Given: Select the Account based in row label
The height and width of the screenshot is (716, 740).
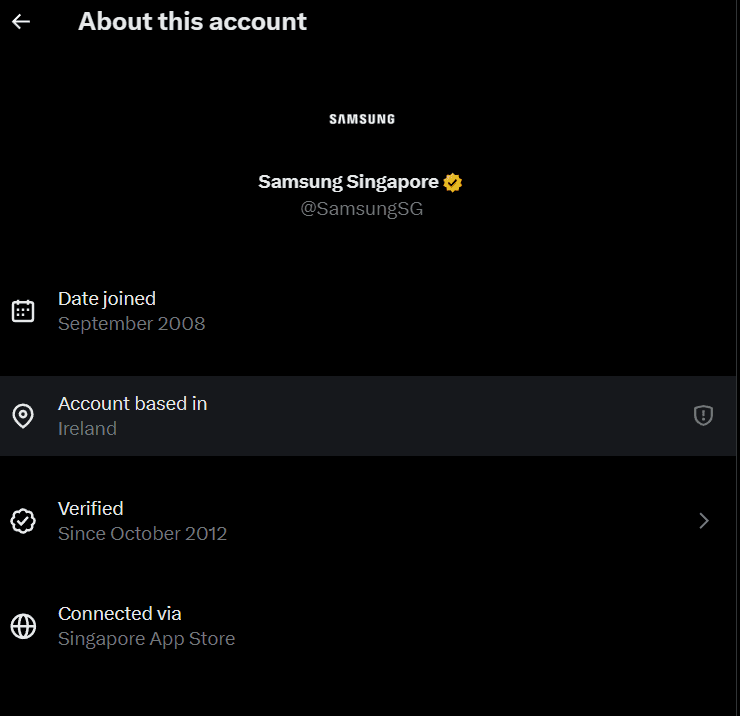Looking at the screenshot, I should click(132, 404).
